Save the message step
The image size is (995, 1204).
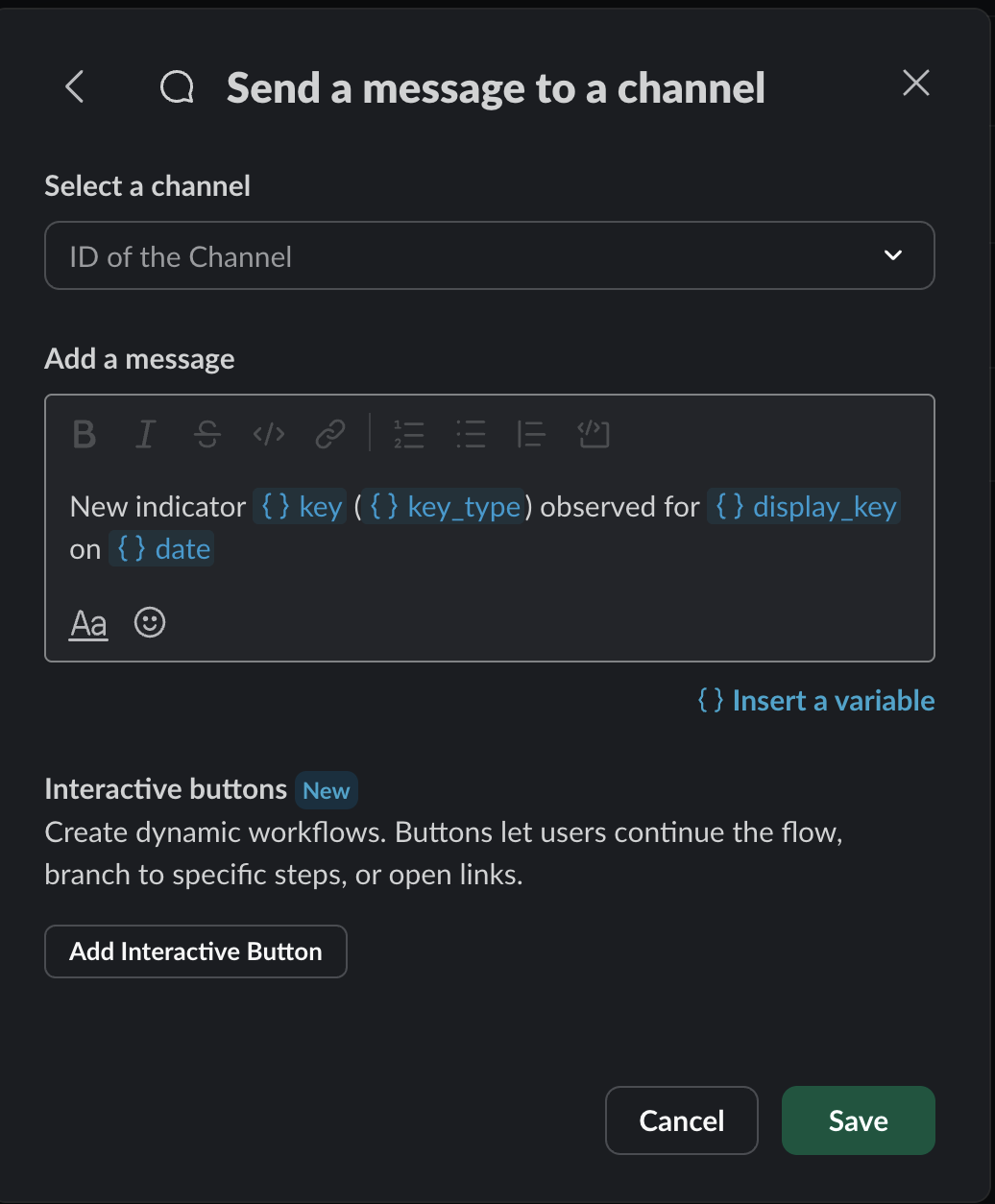tap(858, 1120)
